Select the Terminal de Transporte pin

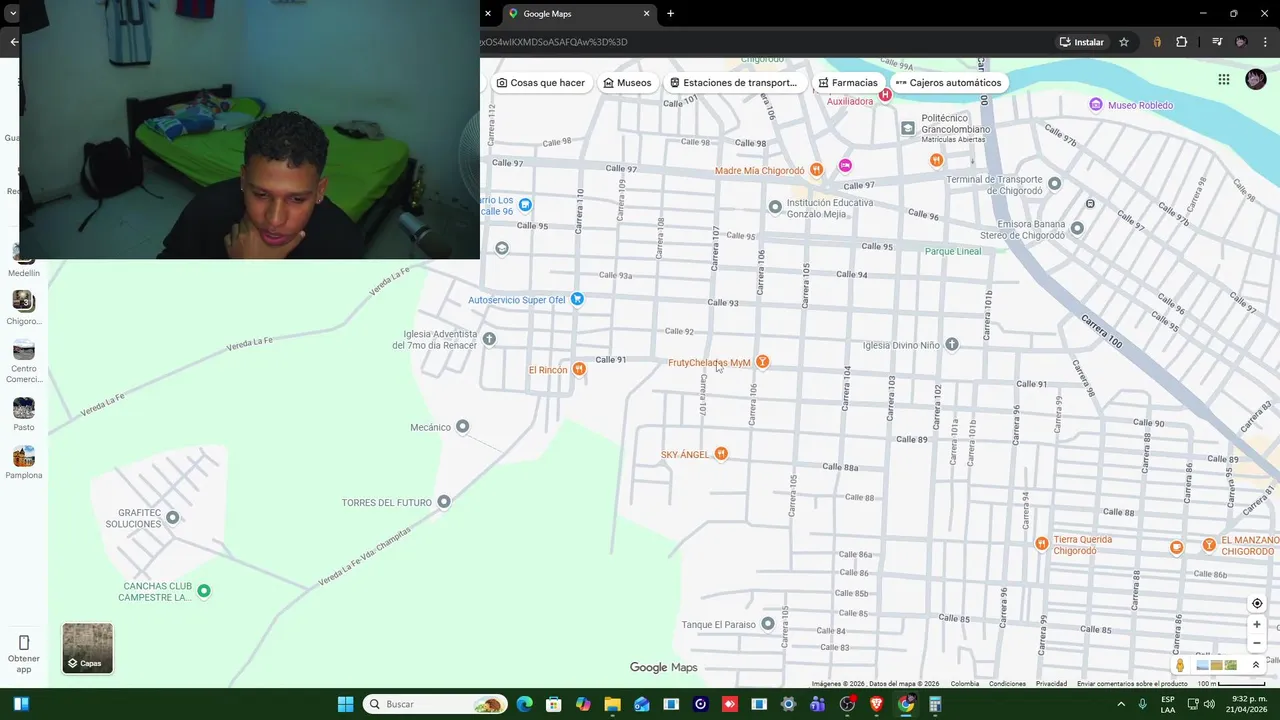[x=1054, y=184]
